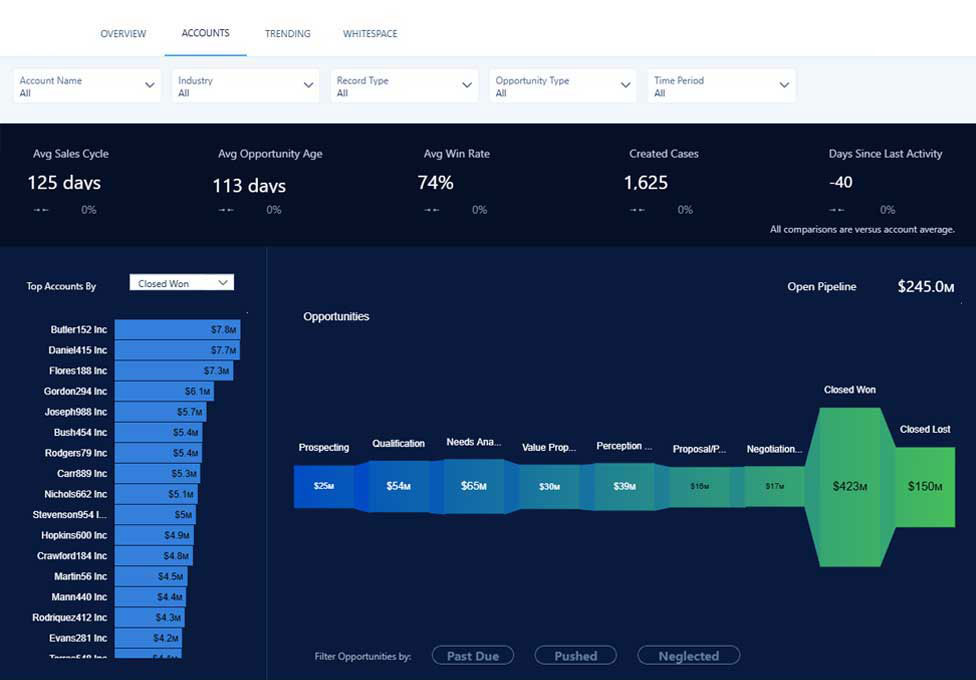Click the Bush454 Inc bar
This screenshot has width=976, height=680.
pyautogui.click(x=158, y=432)
